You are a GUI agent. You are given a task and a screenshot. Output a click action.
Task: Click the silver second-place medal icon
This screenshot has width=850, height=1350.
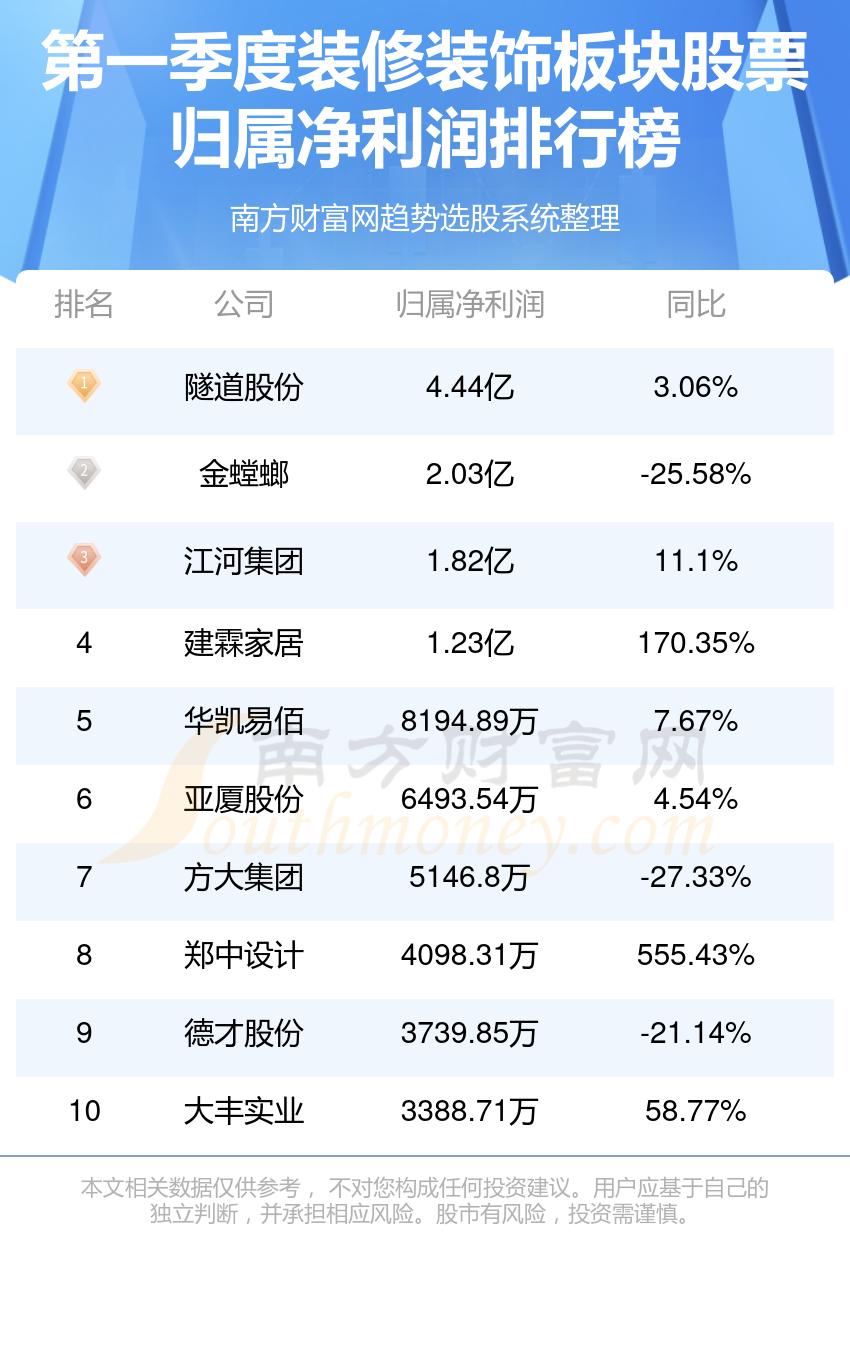tap(84, 472)
